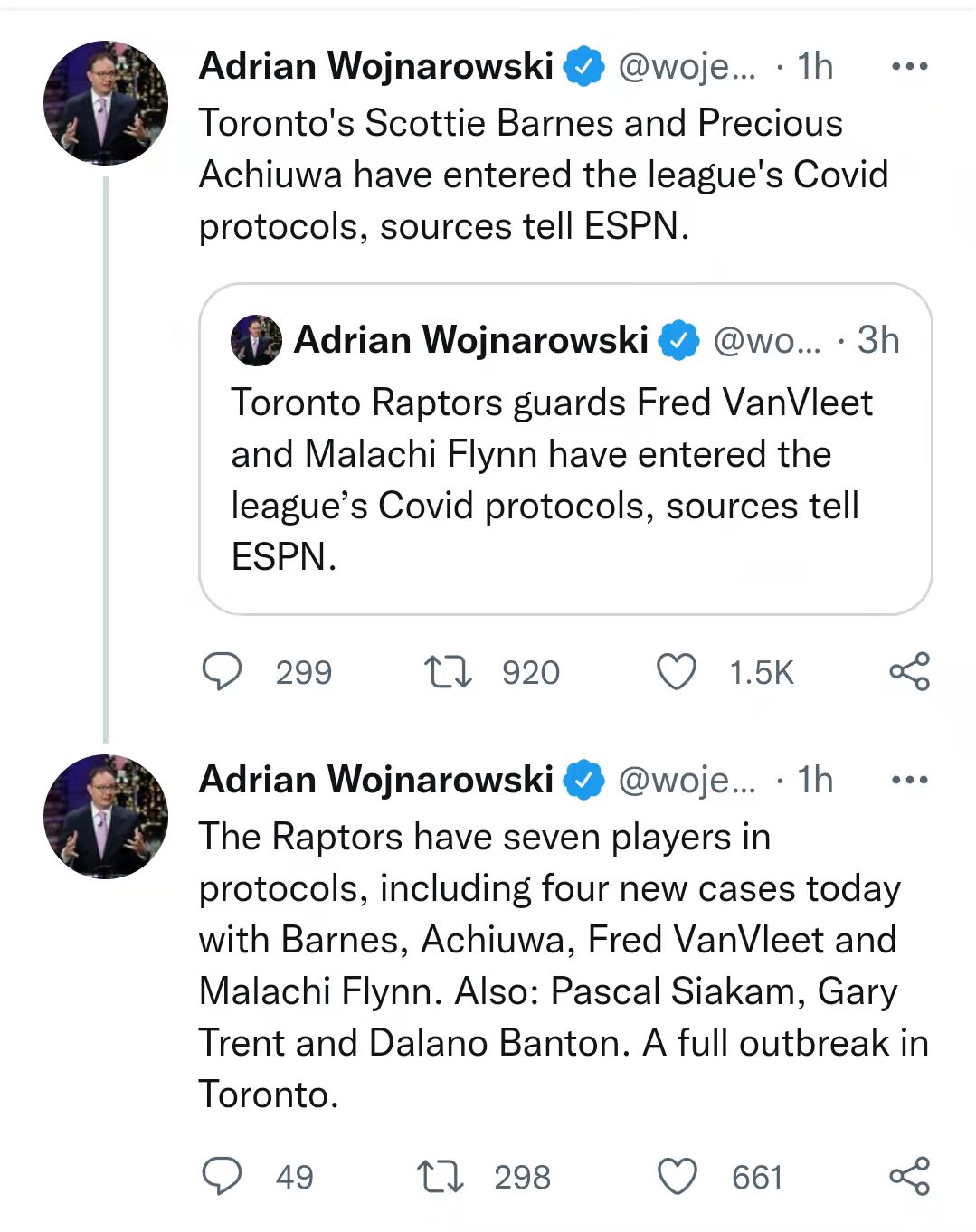Open the more options menu on first tweet
The height and width of the screenshot is (1232, 976).
909,66
